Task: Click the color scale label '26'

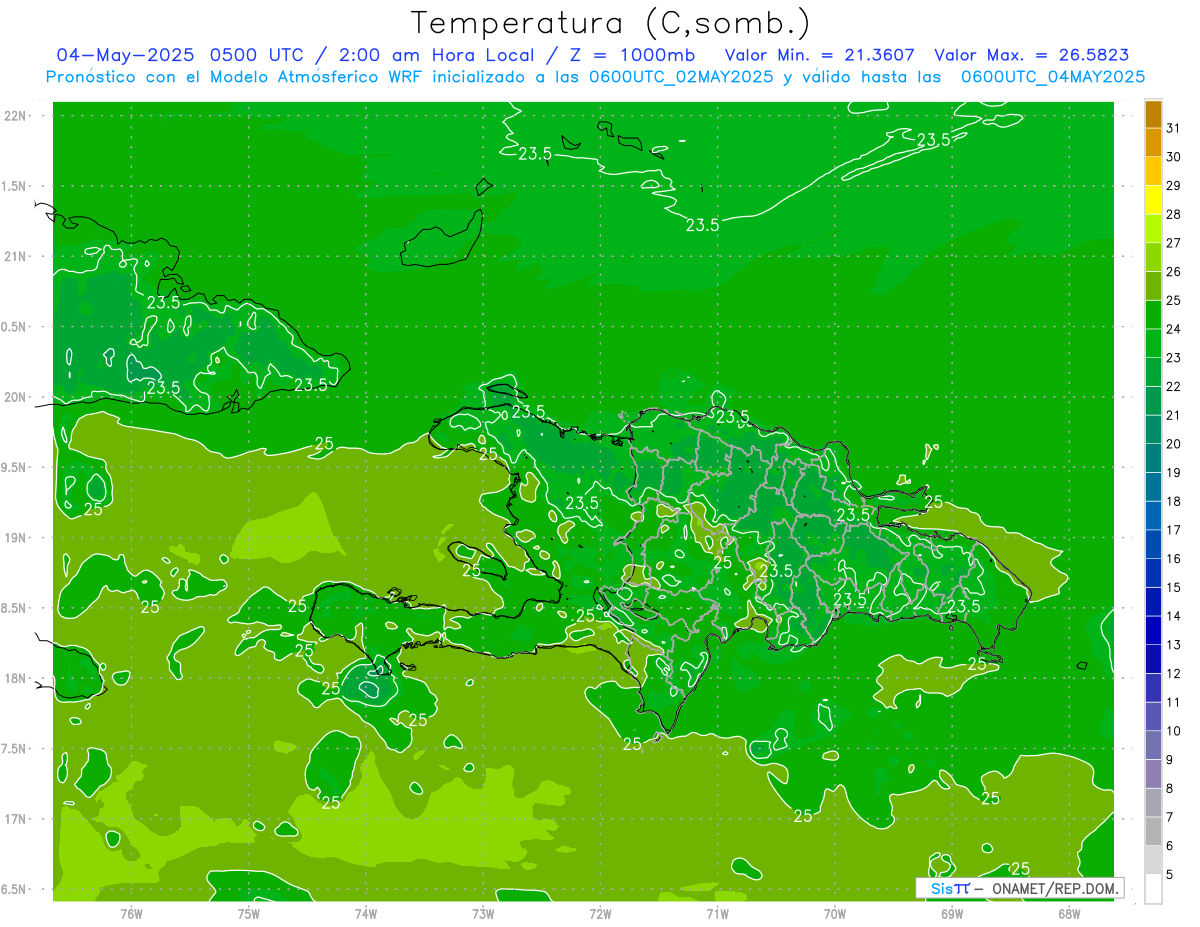Action: [1174, 272]
